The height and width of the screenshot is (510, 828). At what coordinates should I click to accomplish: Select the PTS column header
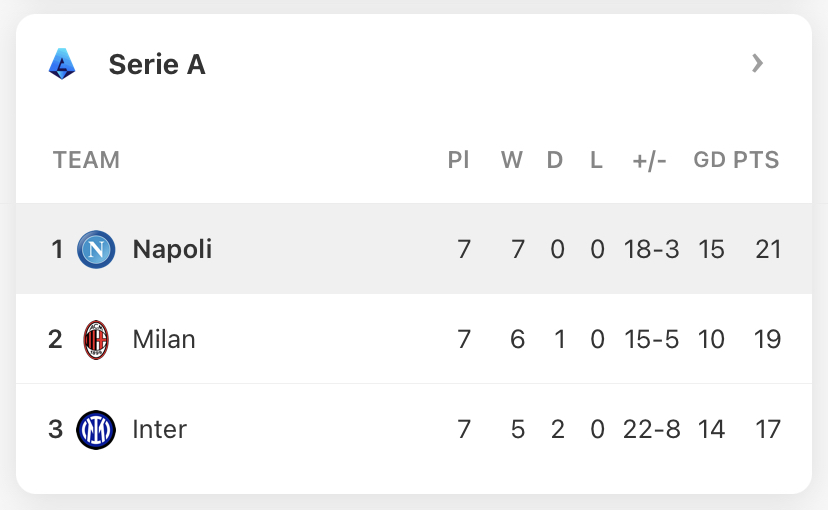[756, 160]
